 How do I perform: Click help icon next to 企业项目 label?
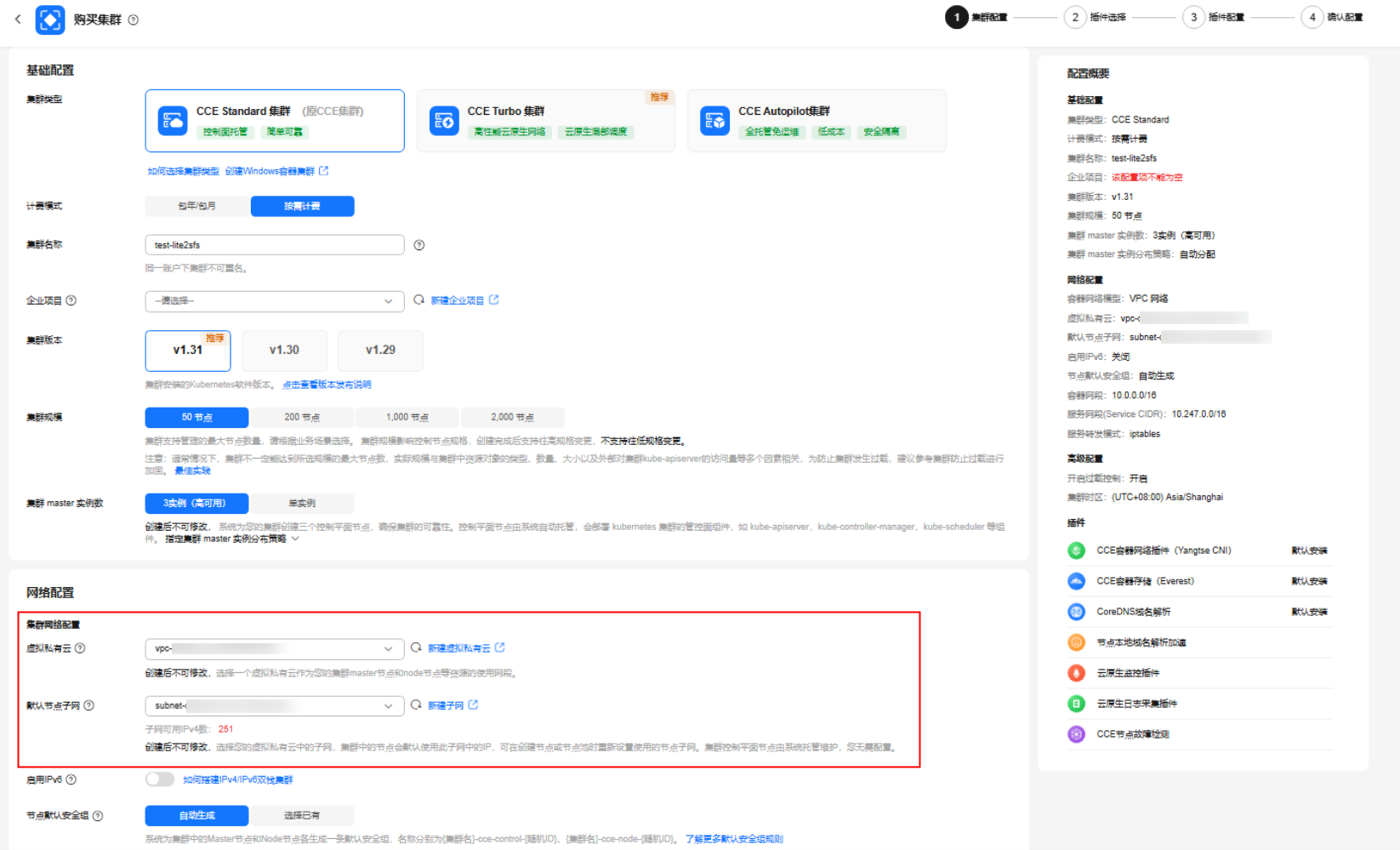pyautogui.click(x=71, y=300)
